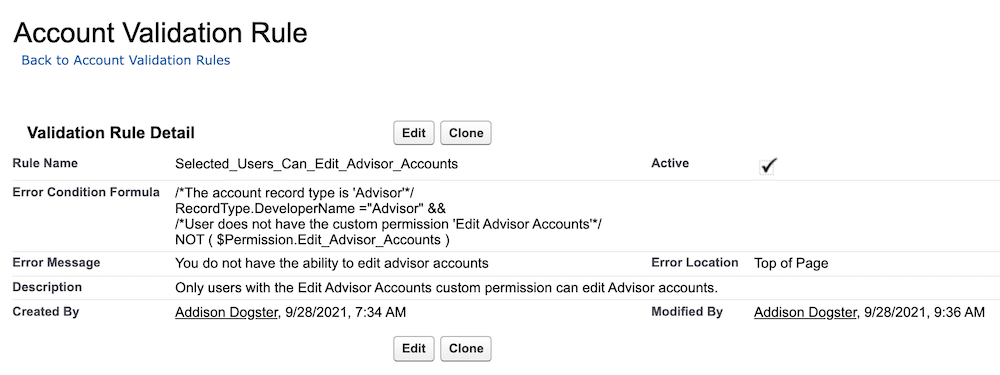This screenshot has width=1000, height=375.
Task: Click the first formula comment line about Advisor
Action: pos(296,193)
